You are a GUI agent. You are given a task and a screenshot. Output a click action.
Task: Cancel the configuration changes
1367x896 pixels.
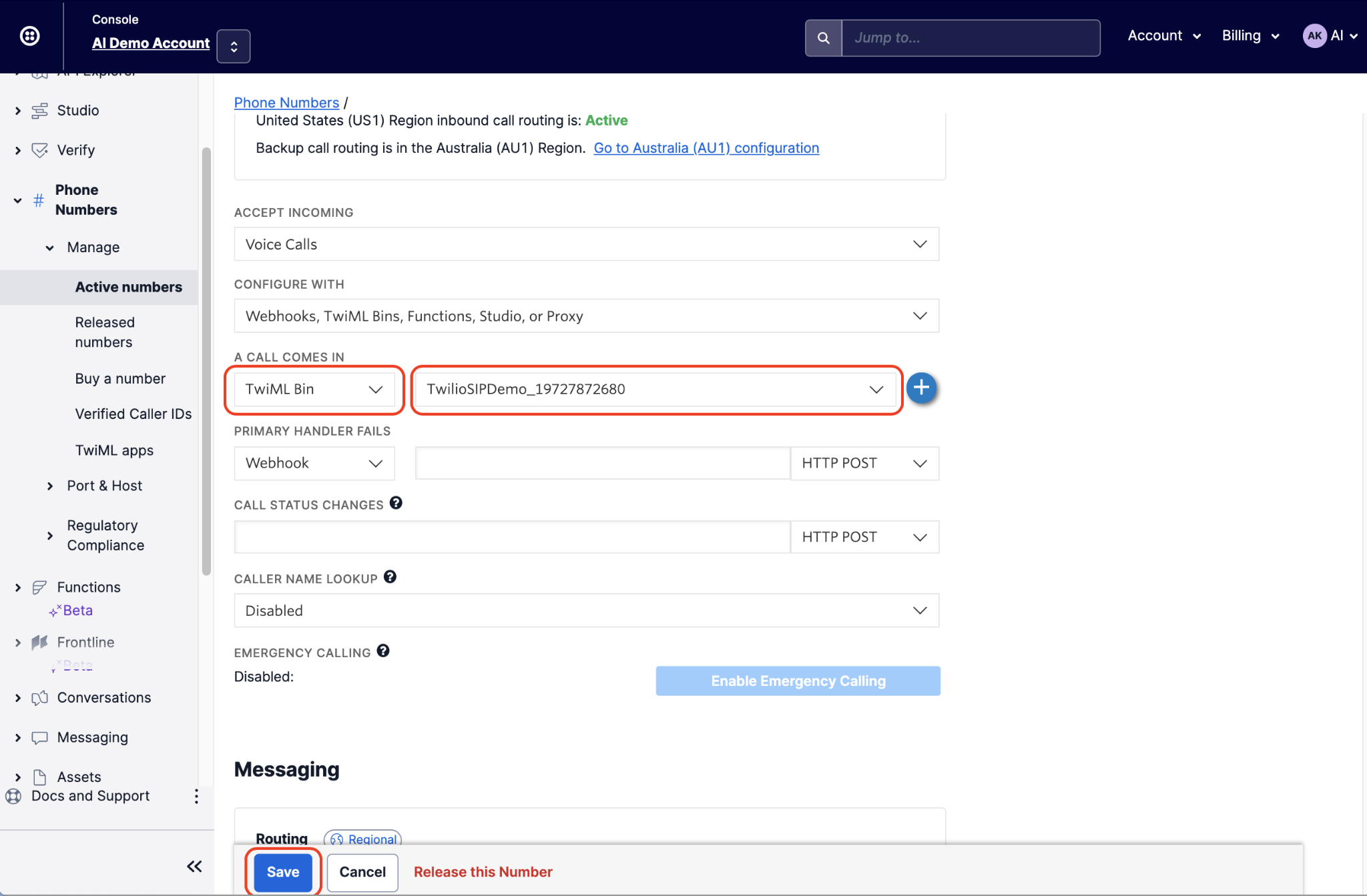pos(362,872)
